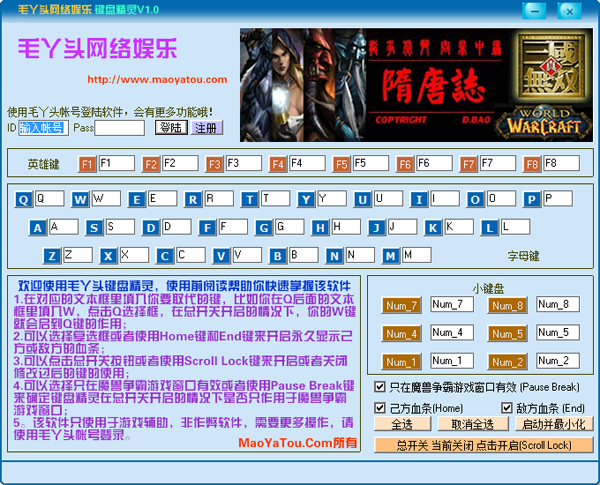Image resolution: width=600 pixels, height=485 pixels.
Task: Turn on master switch (Scroll Lock) button
Action: tap(484, 445)
